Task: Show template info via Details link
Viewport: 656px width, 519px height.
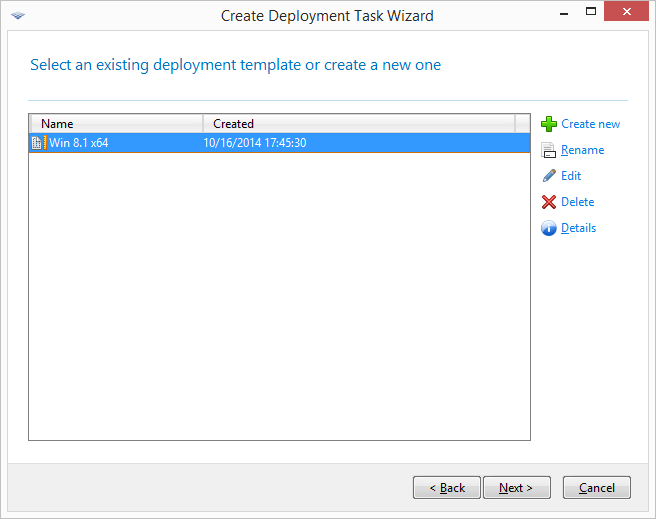Action: pyautogui.click(x=578, y=228)
